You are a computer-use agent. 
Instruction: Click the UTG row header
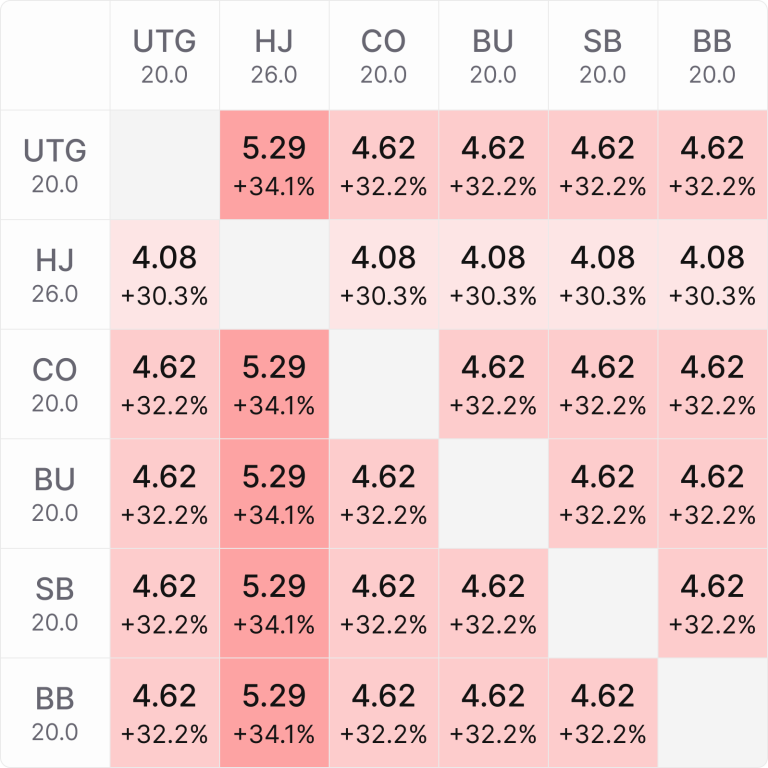tap(55, 165)
